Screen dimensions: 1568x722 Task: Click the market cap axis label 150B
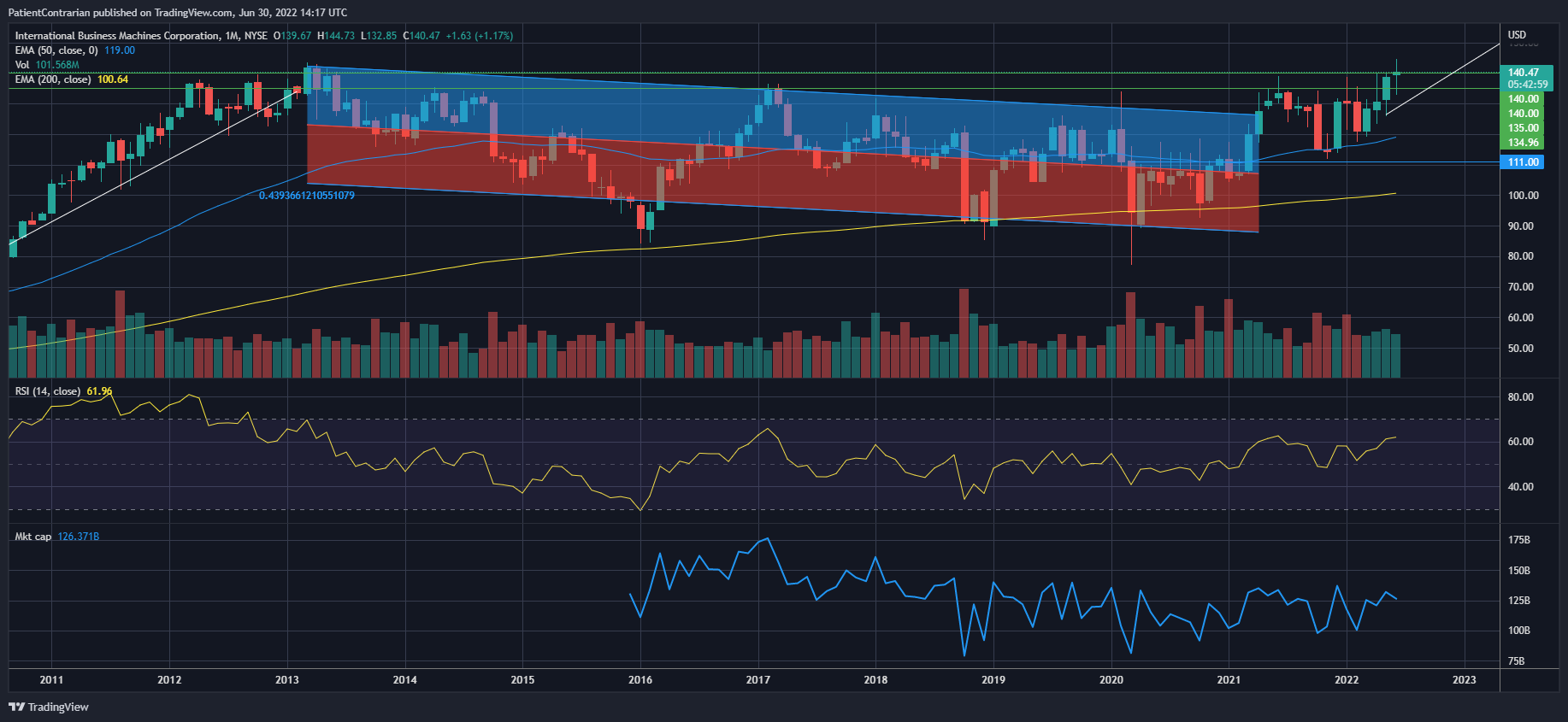pyautogui.click(x=1519, y=571)
